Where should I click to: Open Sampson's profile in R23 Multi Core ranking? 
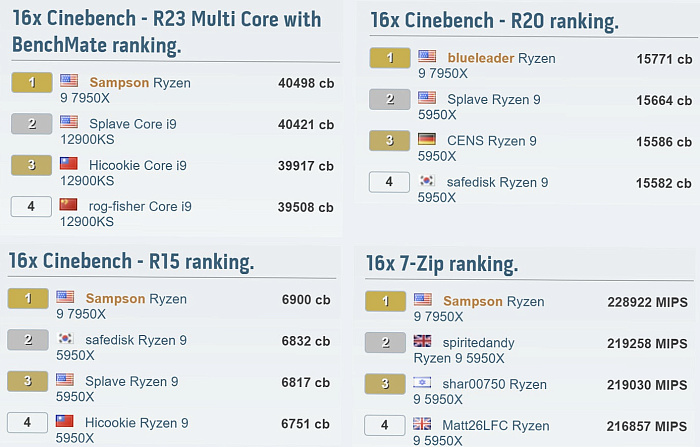(119, 83)
